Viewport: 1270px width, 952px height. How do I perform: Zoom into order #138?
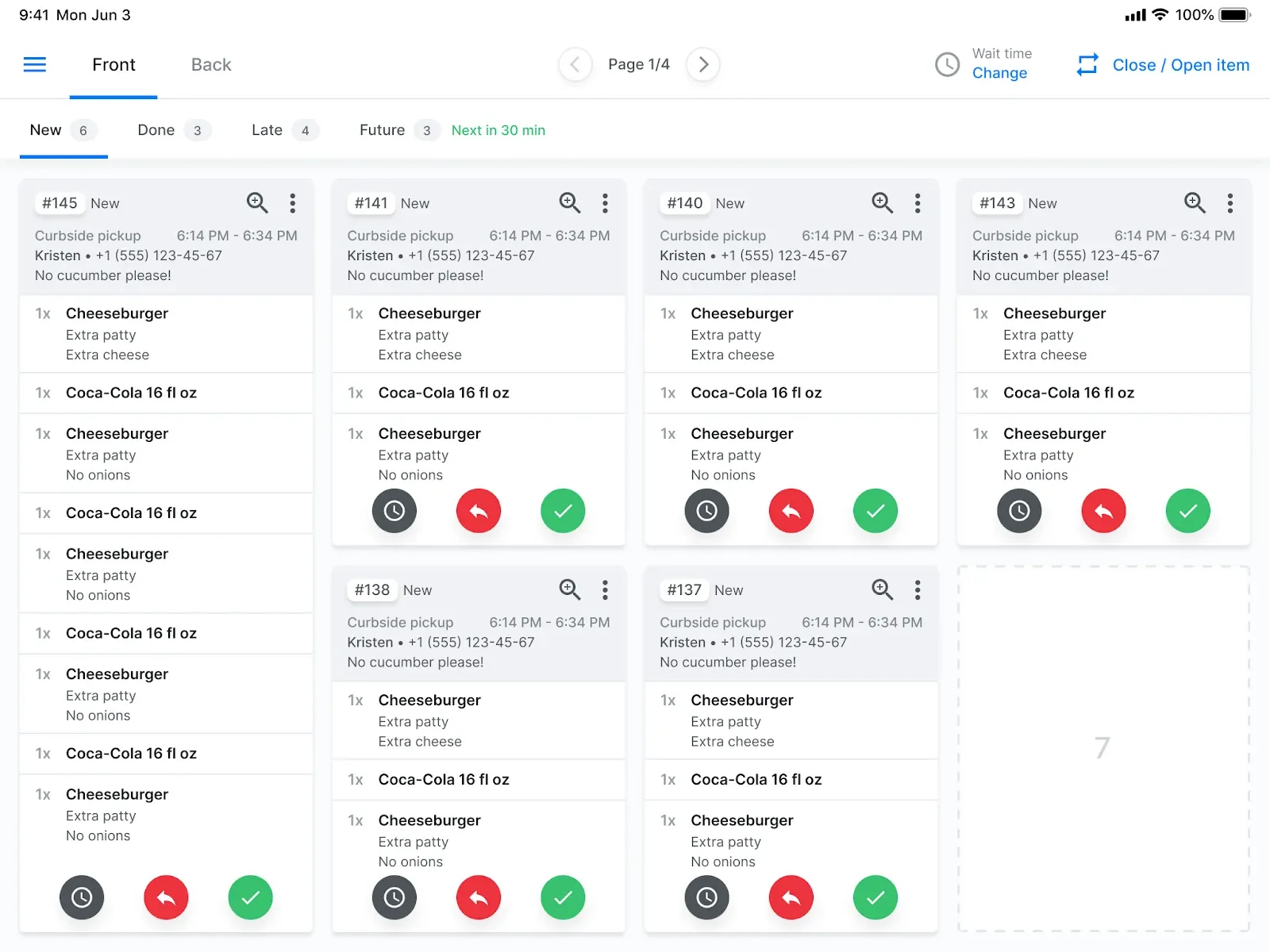click(x=570, y=589)
